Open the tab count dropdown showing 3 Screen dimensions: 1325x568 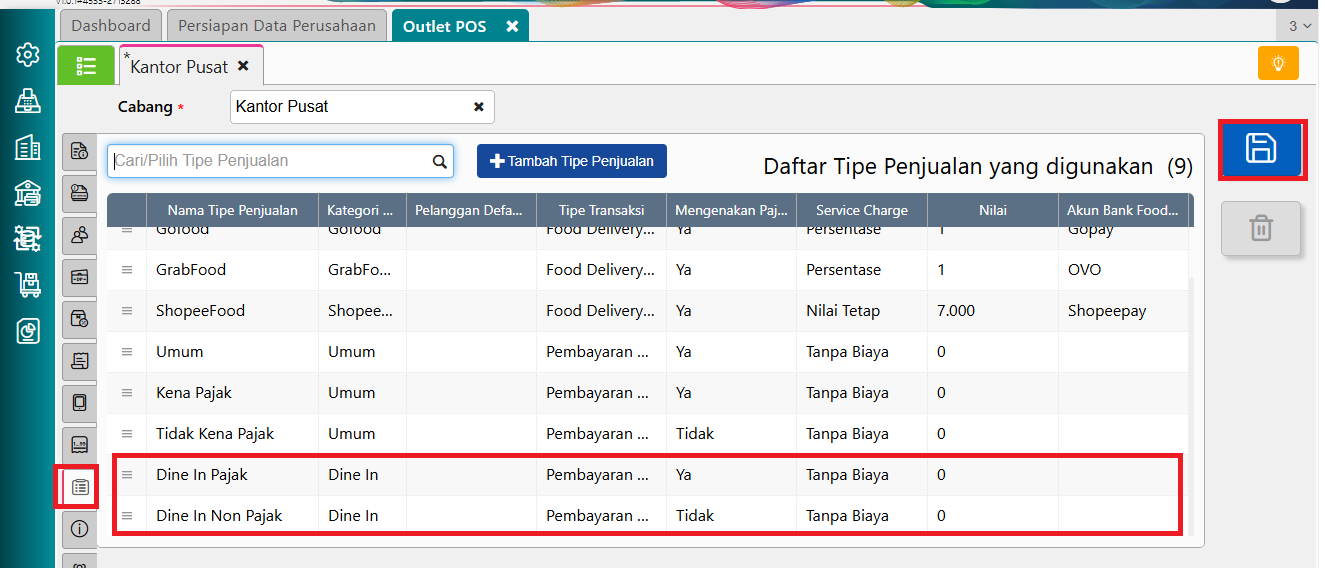(1297, 26)
